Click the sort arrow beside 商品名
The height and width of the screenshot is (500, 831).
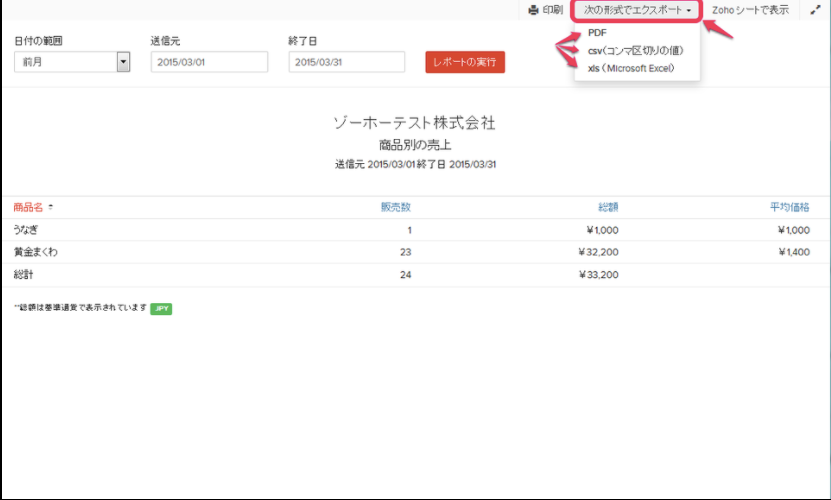click(x=51, y=208)
